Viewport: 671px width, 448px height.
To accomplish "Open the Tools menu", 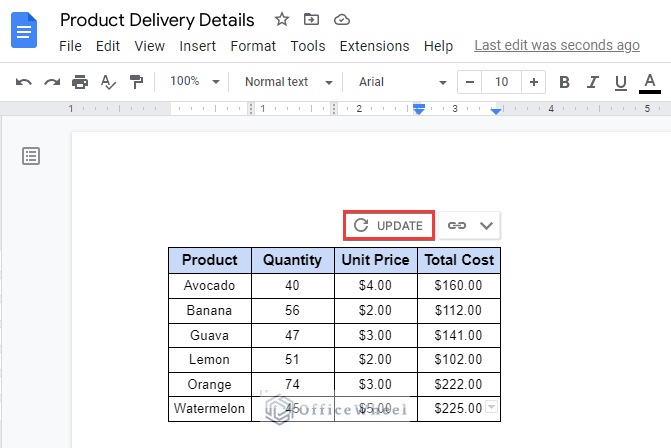I will tap(308, 46).
